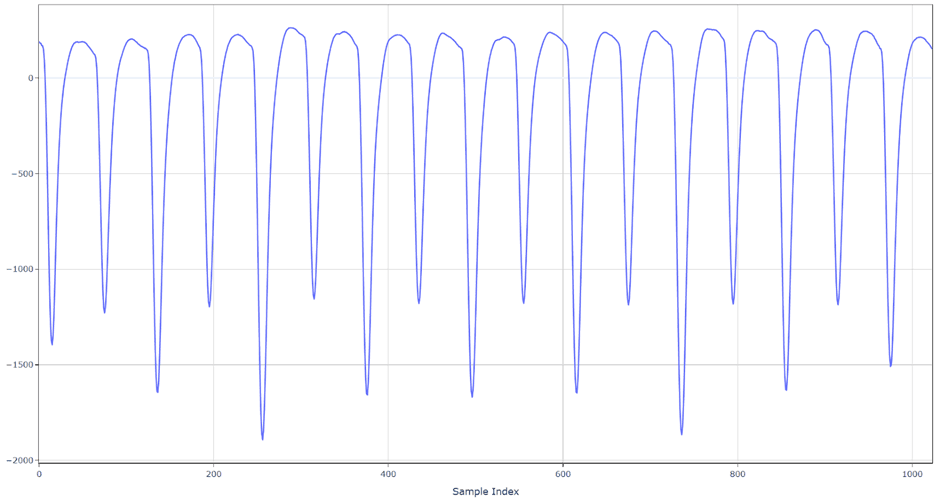Click the y-axis tick label 0
This screenshot has width=940, height=501.
click(30, 78)
